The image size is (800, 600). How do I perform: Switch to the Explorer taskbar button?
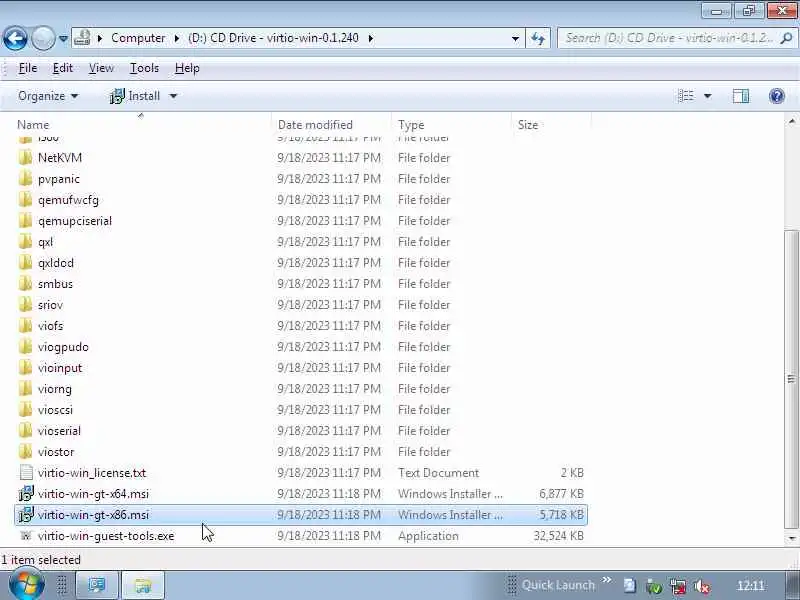(143, 585)
